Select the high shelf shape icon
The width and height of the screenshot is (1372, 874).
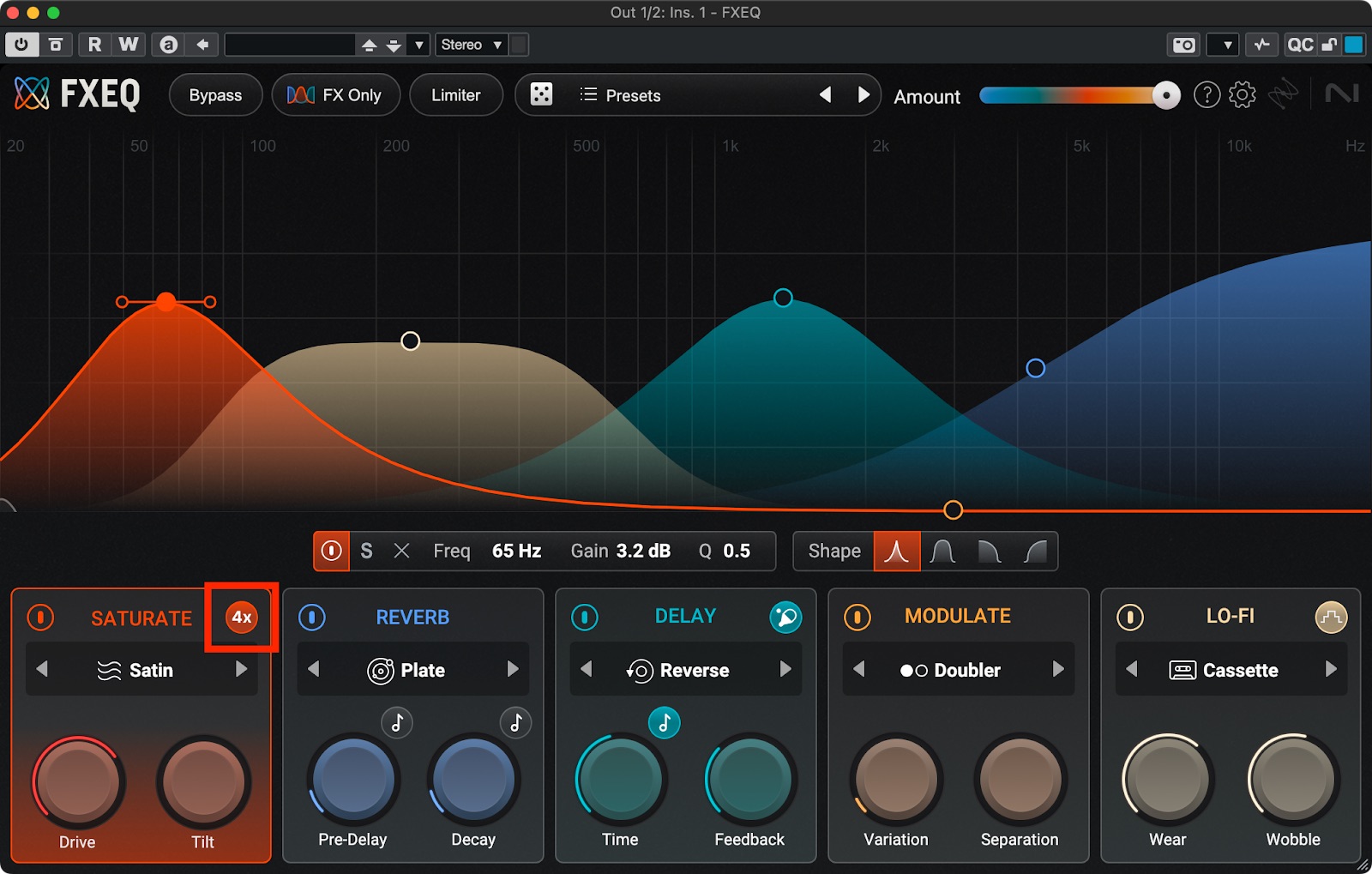pos(1035,551)
